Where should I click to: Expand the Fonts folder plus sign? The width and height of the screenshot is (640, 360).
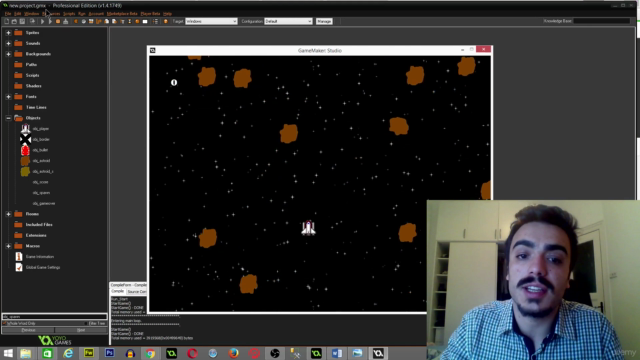click(8, 97)
